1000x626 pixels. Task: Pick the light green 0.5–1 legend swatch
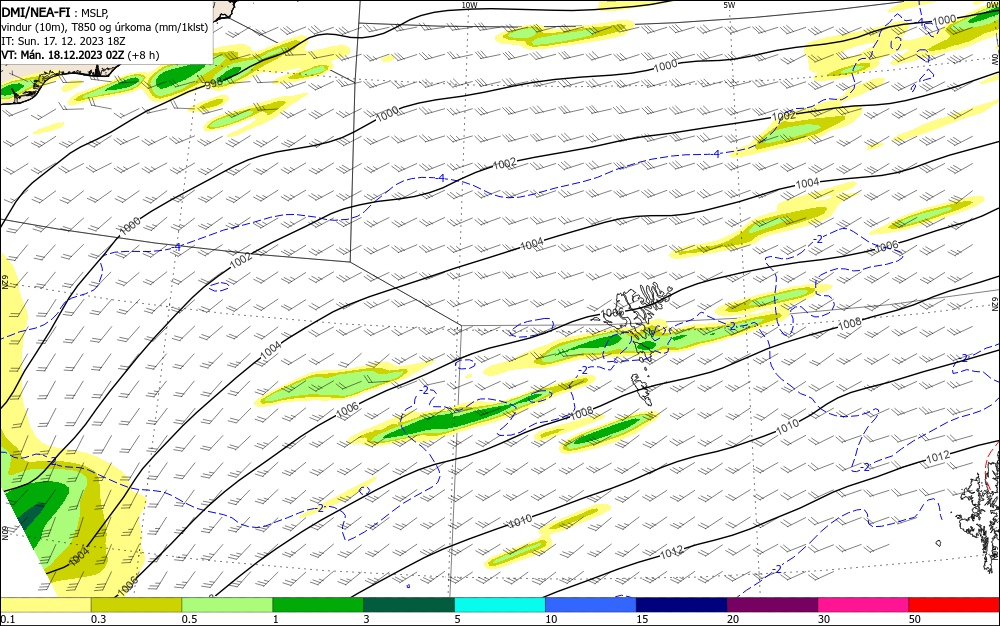point(227,605)
